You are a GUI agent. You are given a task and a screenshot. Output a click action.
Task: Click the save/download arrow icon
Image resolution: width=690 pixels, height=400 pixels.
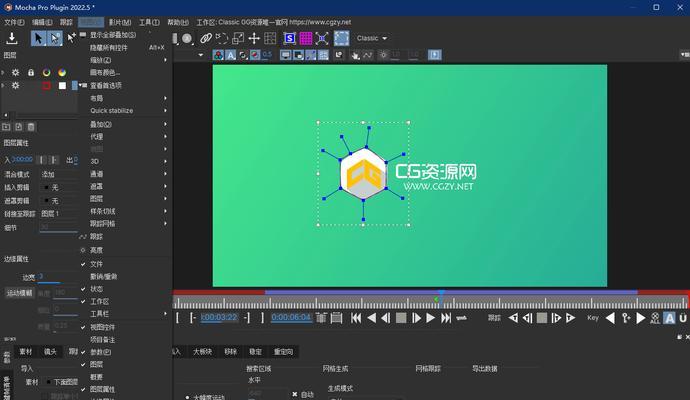click(12, 38)
